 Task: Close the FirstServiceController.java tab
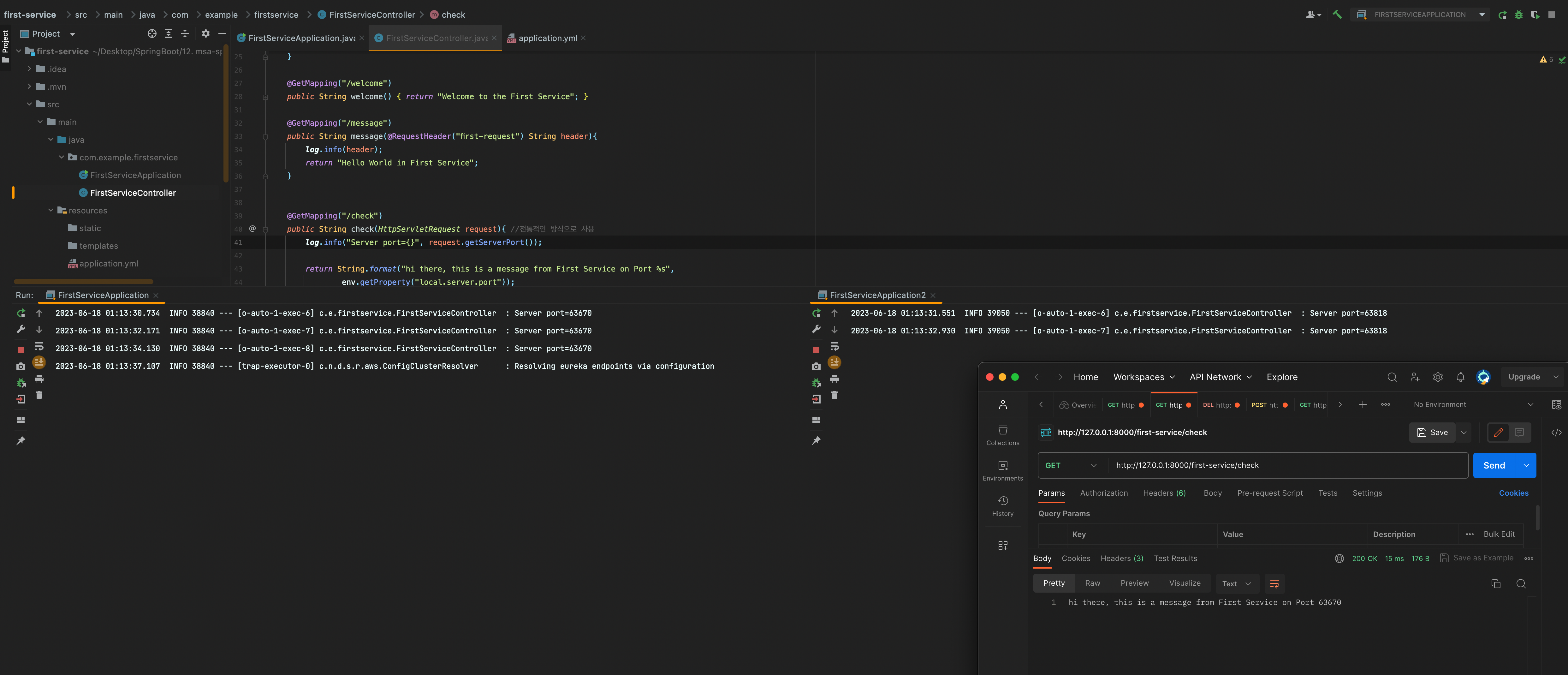click(x=494, y=38)
